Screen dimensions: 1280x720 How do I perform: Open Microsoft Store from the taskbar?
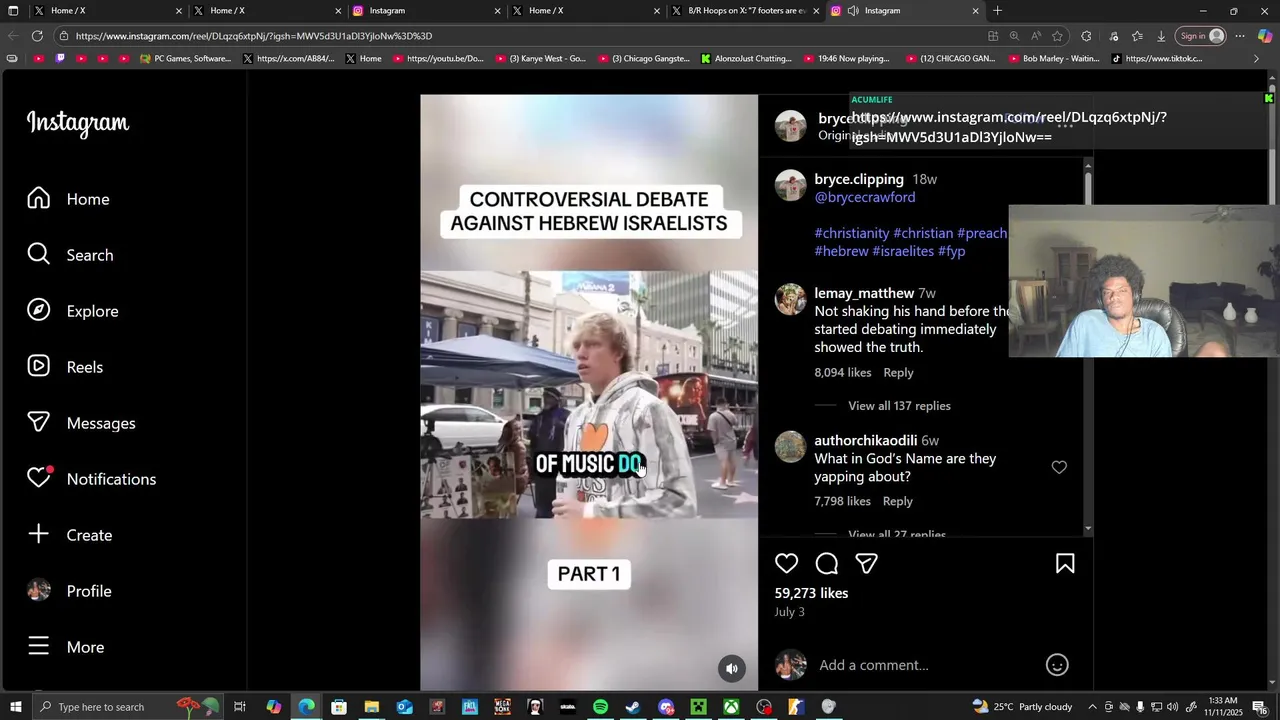click(339, 707)
